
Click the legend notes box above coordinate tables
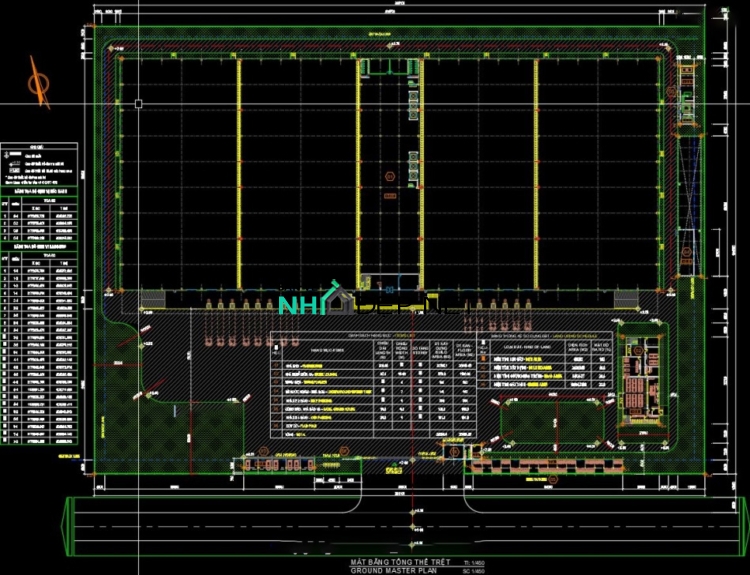click(x=39, y=164)
